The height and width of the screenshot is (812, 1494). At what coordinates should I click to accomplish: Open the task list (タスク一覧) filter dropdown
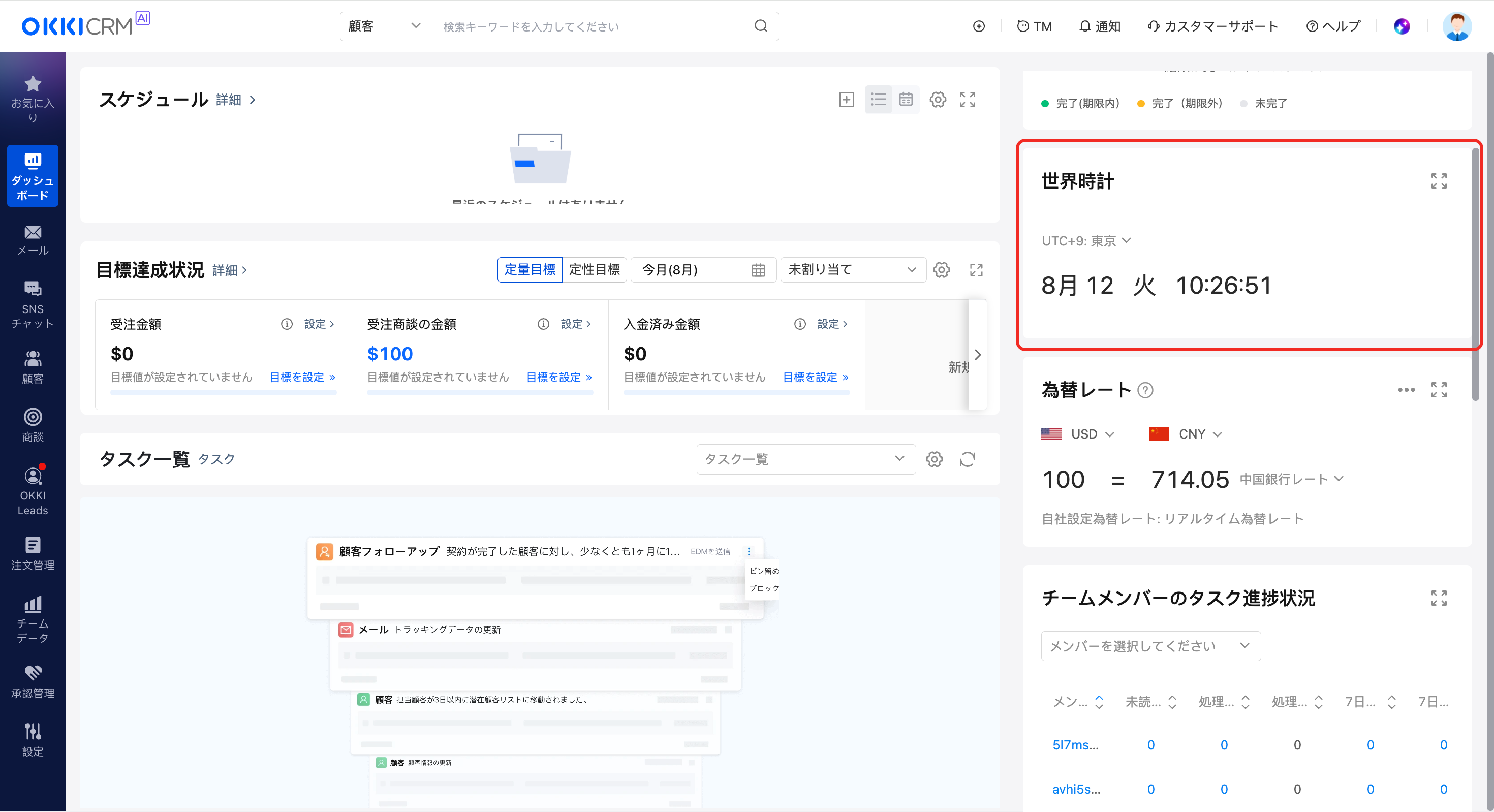(x=805, y=459)
